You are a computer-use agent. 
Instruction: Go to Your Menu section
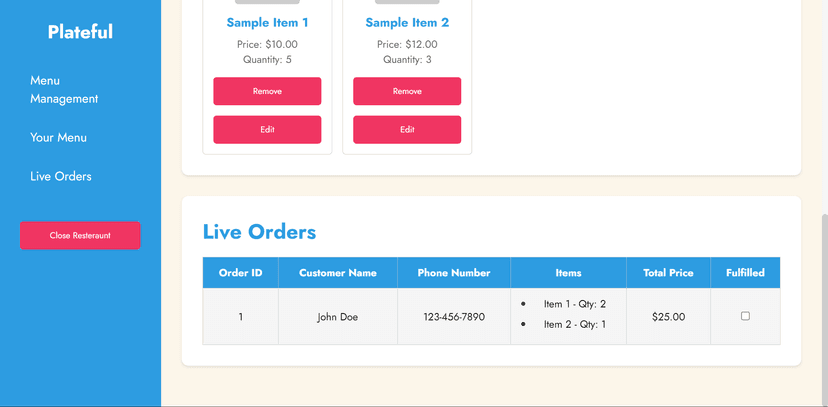click(58, 137)
